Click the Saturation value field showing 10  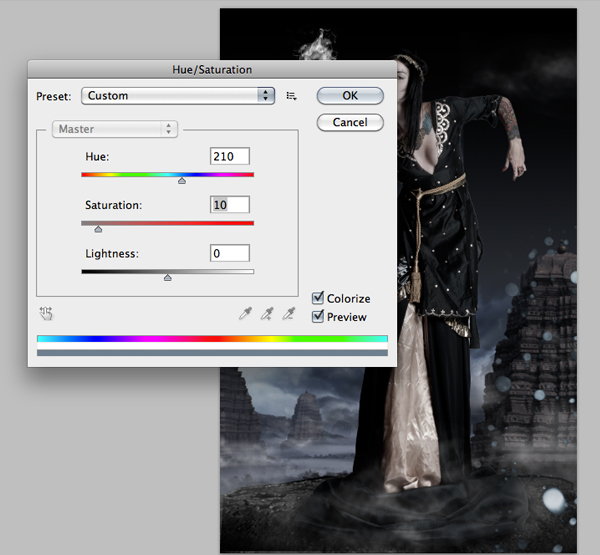[230, 204]
